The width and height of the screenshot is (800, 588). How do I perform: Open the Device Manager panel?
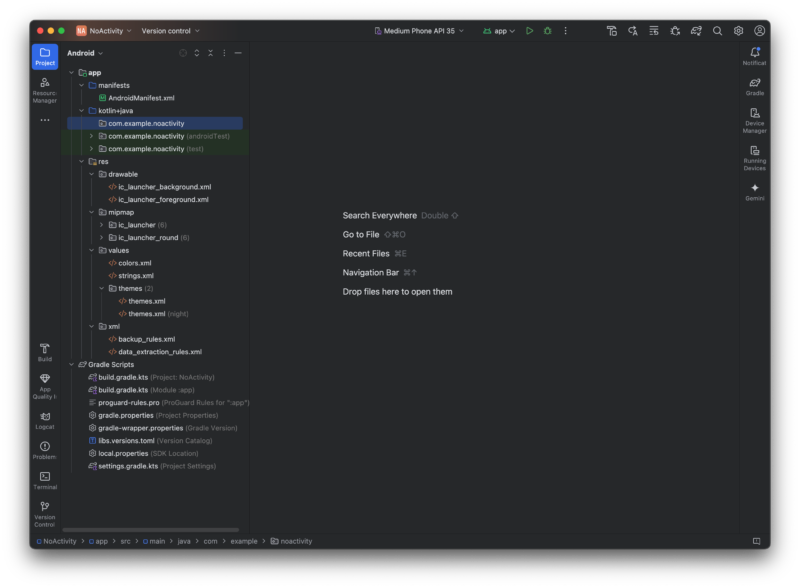(754, 120)
